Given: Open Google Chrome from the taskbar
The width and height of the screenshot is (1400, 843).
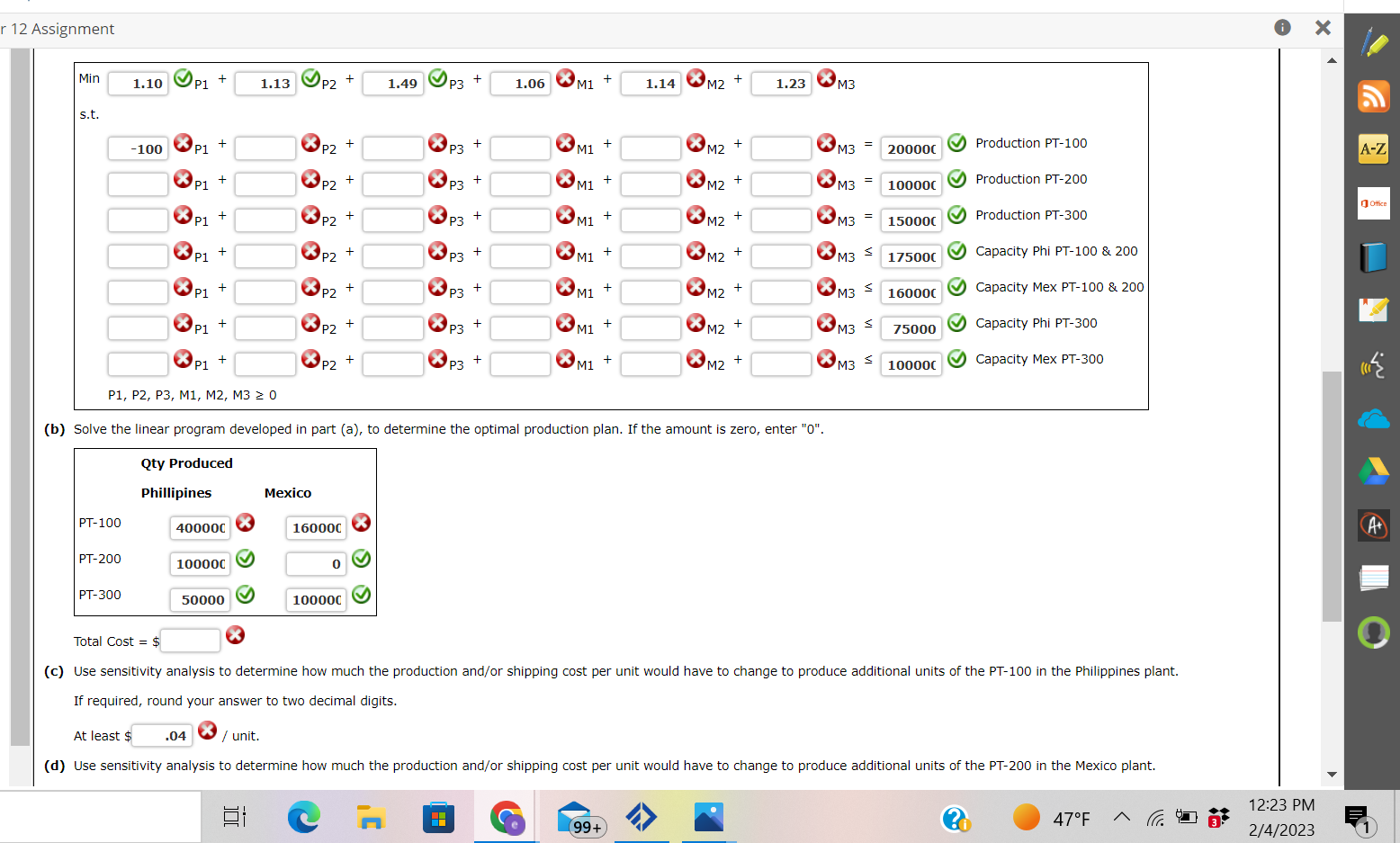Looking at the screenshot, I should (507, 817).
